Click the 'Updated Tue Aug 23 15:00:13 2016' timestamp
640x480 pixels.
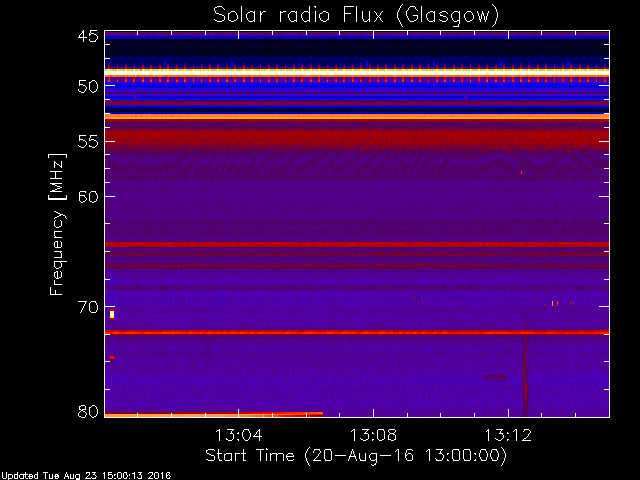point(86,476)
